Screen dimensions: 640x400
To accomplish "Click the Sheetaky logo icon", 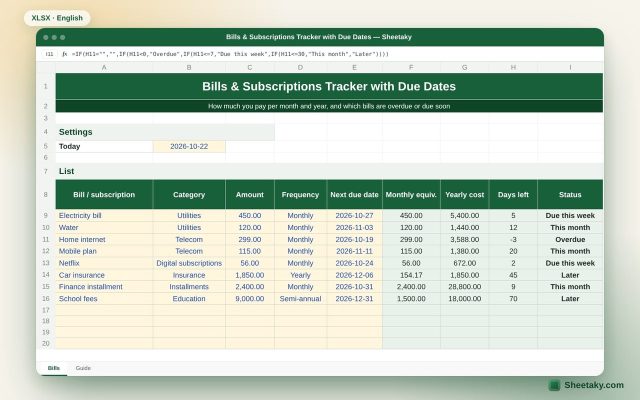I will pyautogui.click(x=554, y=385).
